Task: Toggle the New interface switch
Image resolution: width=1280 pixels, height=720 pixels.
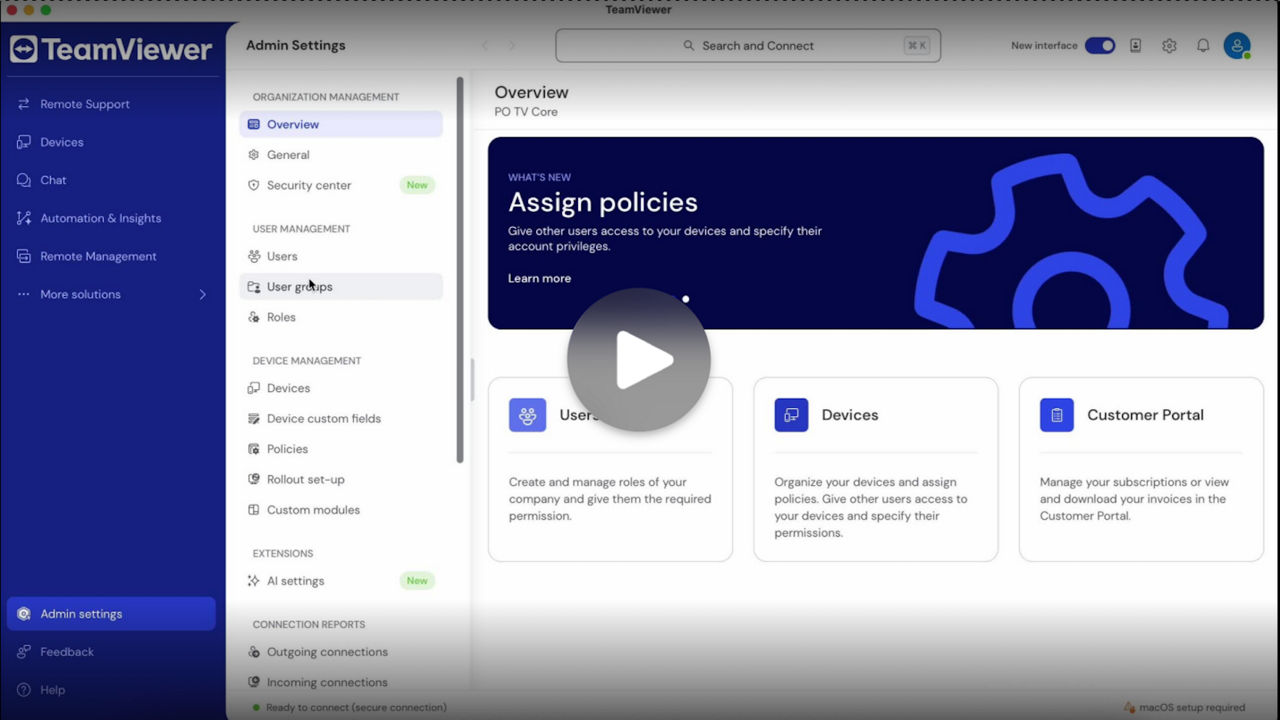Action: point(1100,46)
